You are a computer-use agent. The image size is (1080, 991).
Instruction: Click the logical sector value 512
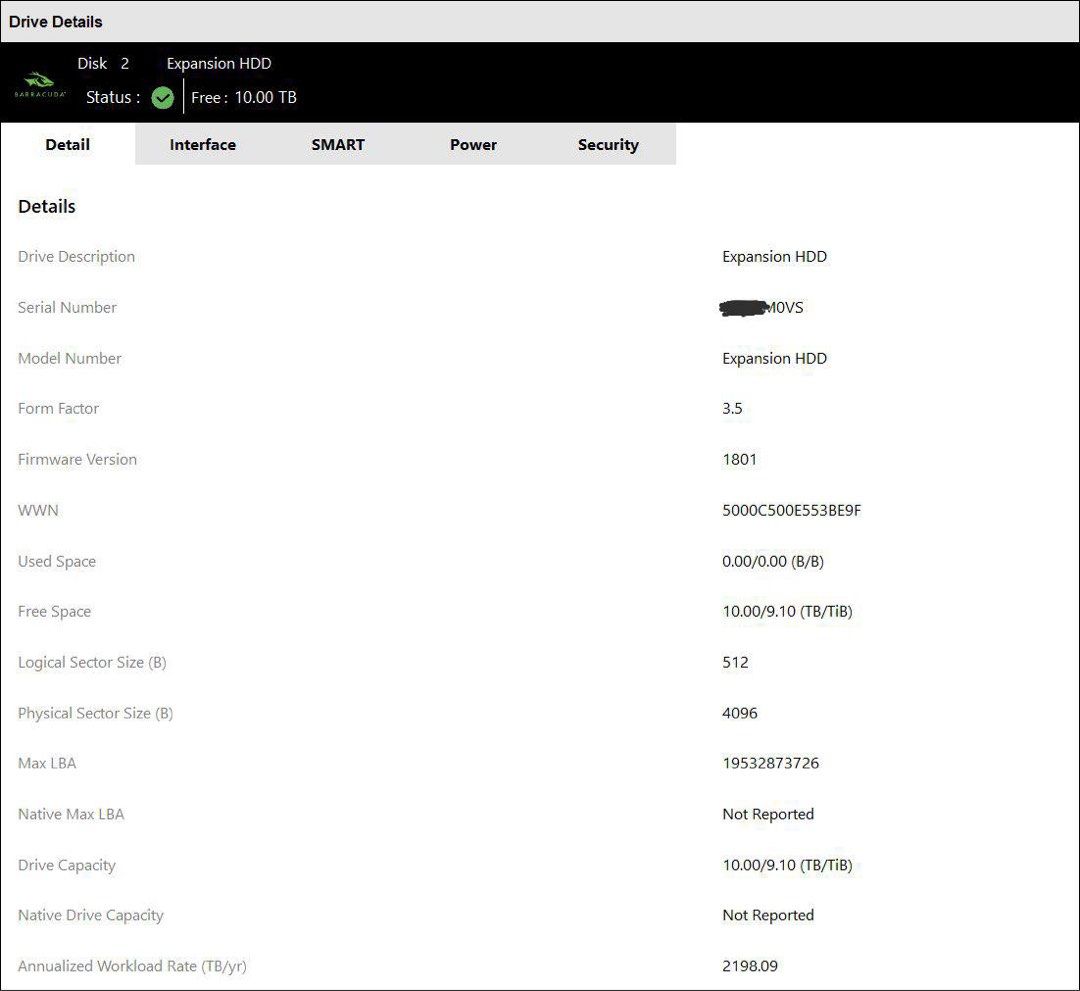click(735, 663)
